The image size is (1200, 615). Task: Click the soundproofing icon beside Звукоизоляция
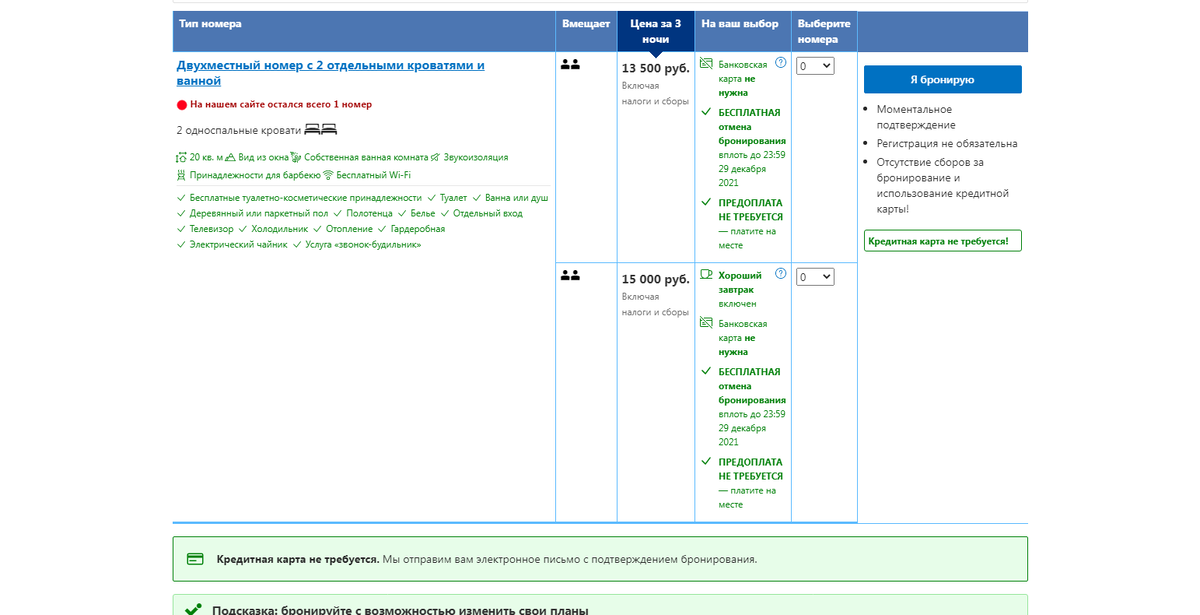(436, 157)
